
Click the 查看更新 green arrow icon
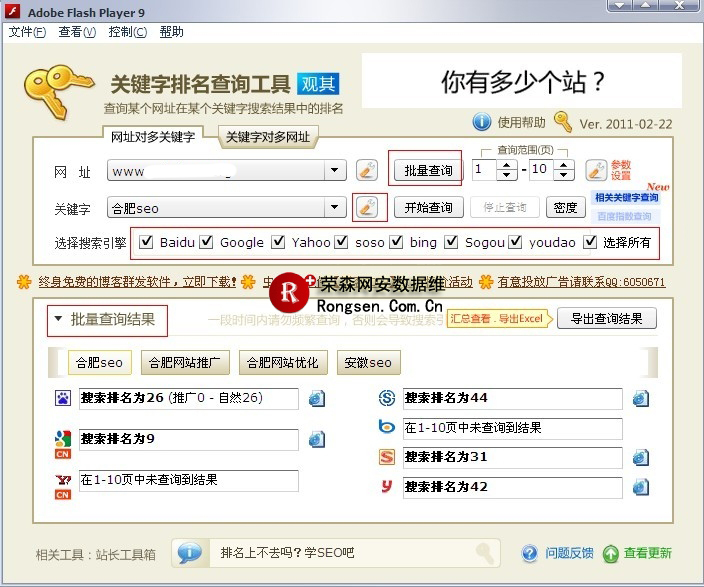(610, 553)
